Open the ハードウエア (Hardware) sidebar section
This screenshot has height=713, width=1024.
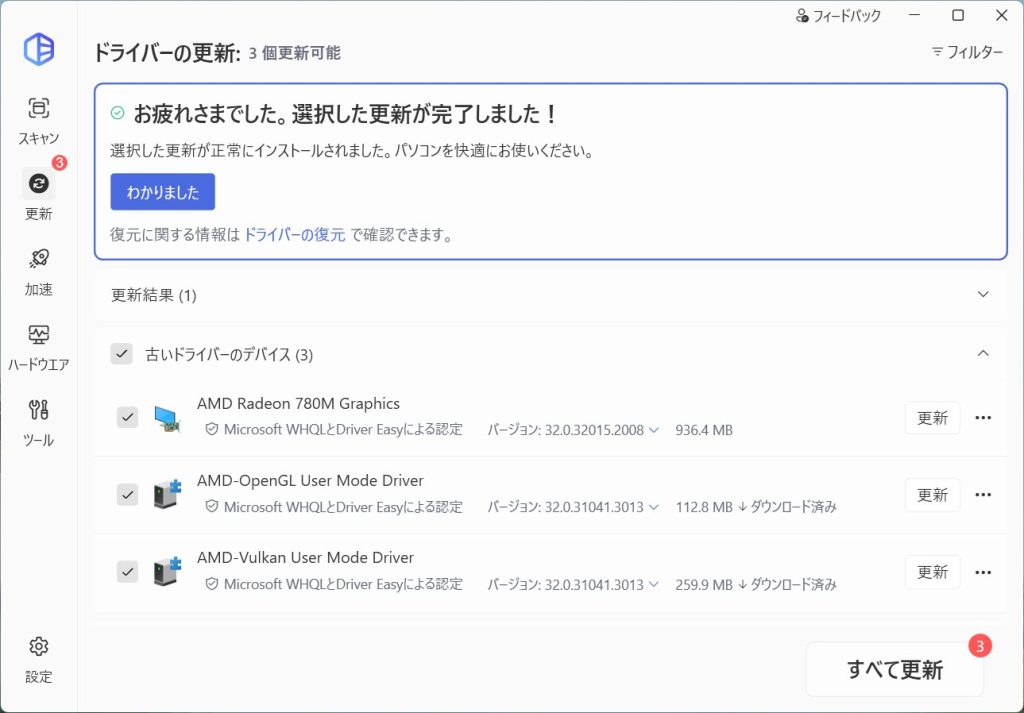pos(39,347)
